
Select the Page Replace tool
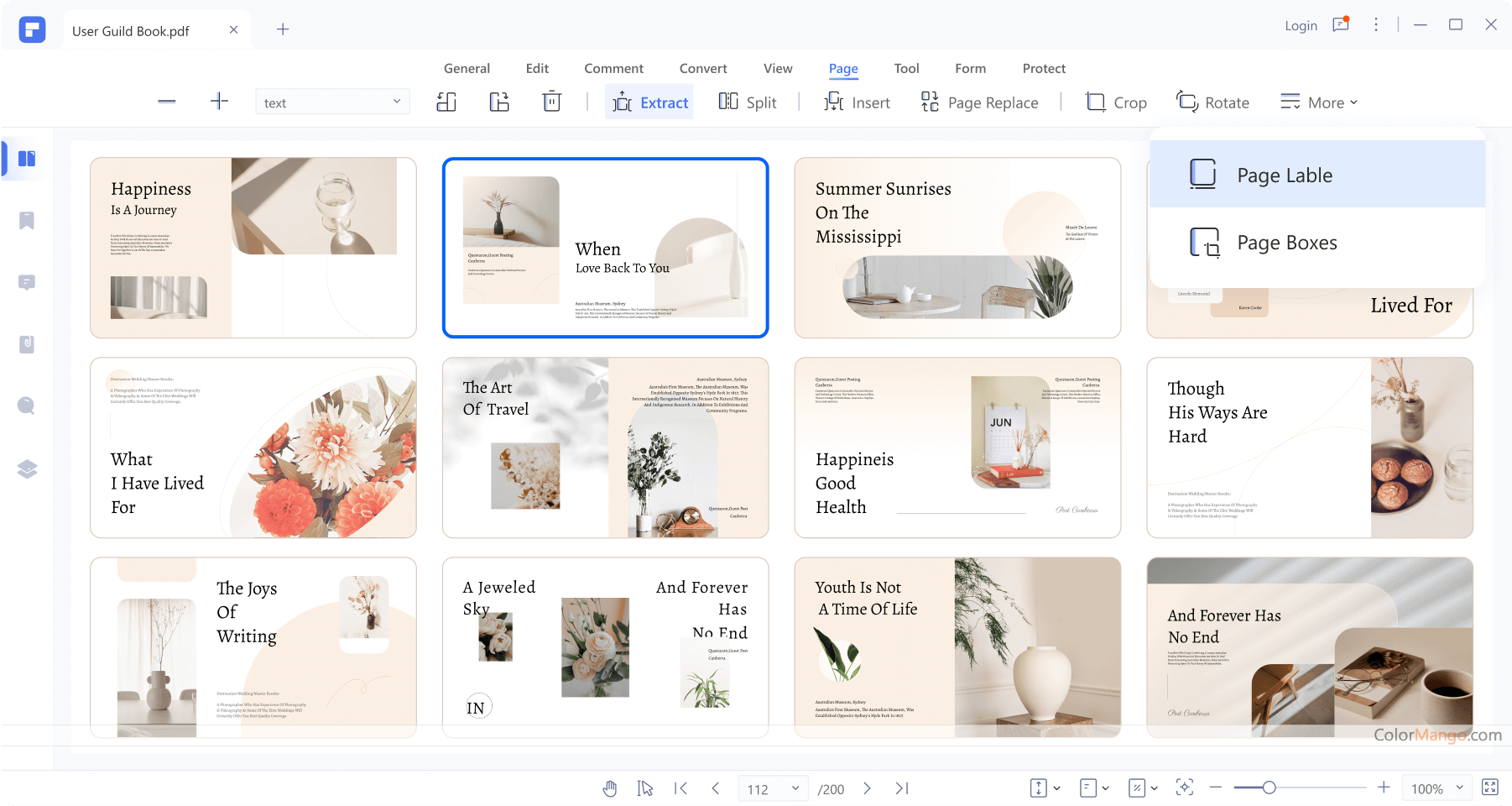click(x=978, y=102)
